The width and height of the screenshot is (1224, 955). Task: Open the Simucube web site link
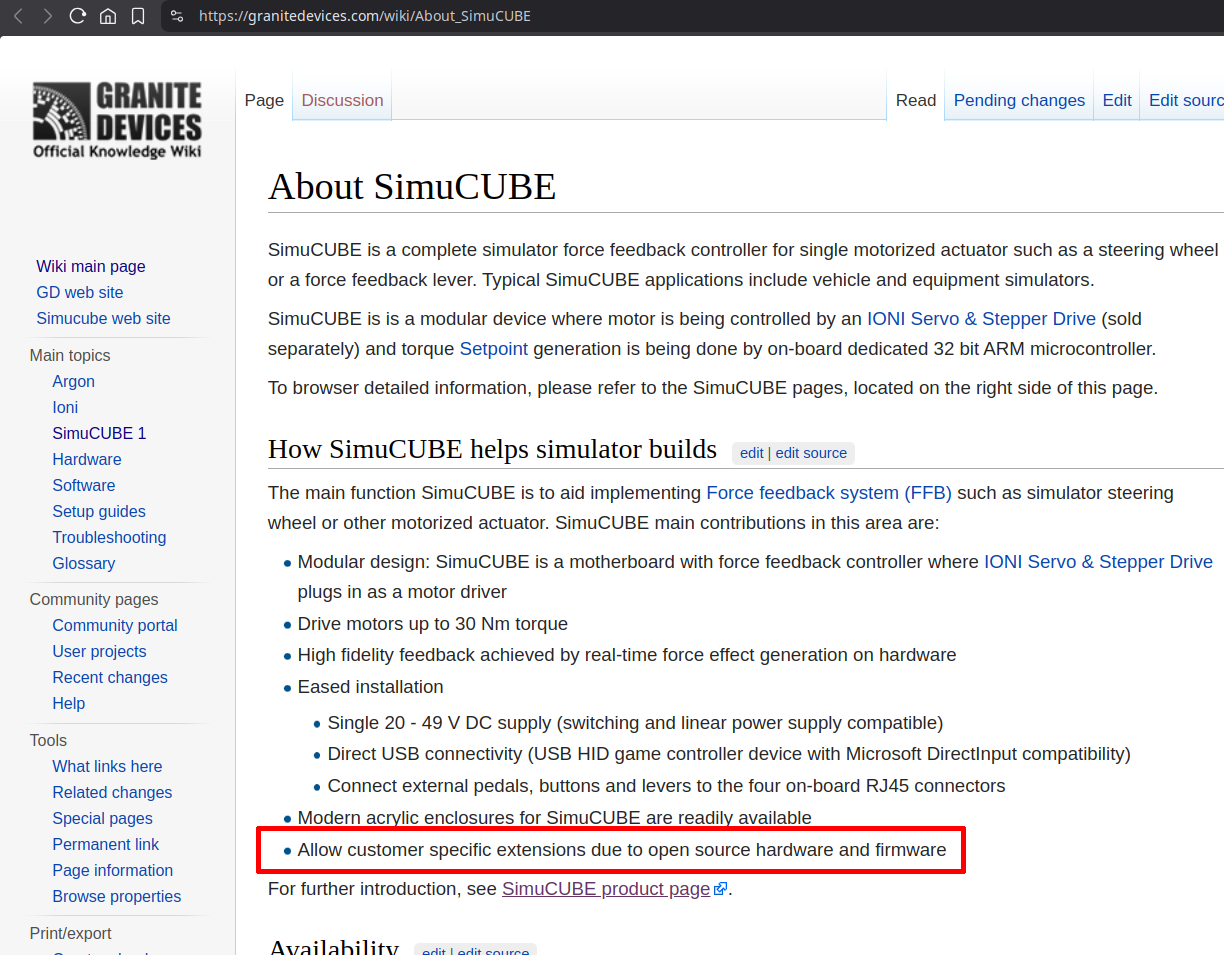[103, 318]
